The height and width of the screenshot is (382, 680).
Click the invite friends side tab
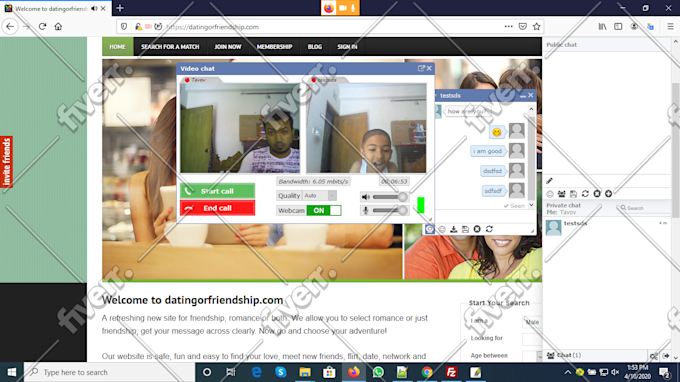tap(6, 162)
